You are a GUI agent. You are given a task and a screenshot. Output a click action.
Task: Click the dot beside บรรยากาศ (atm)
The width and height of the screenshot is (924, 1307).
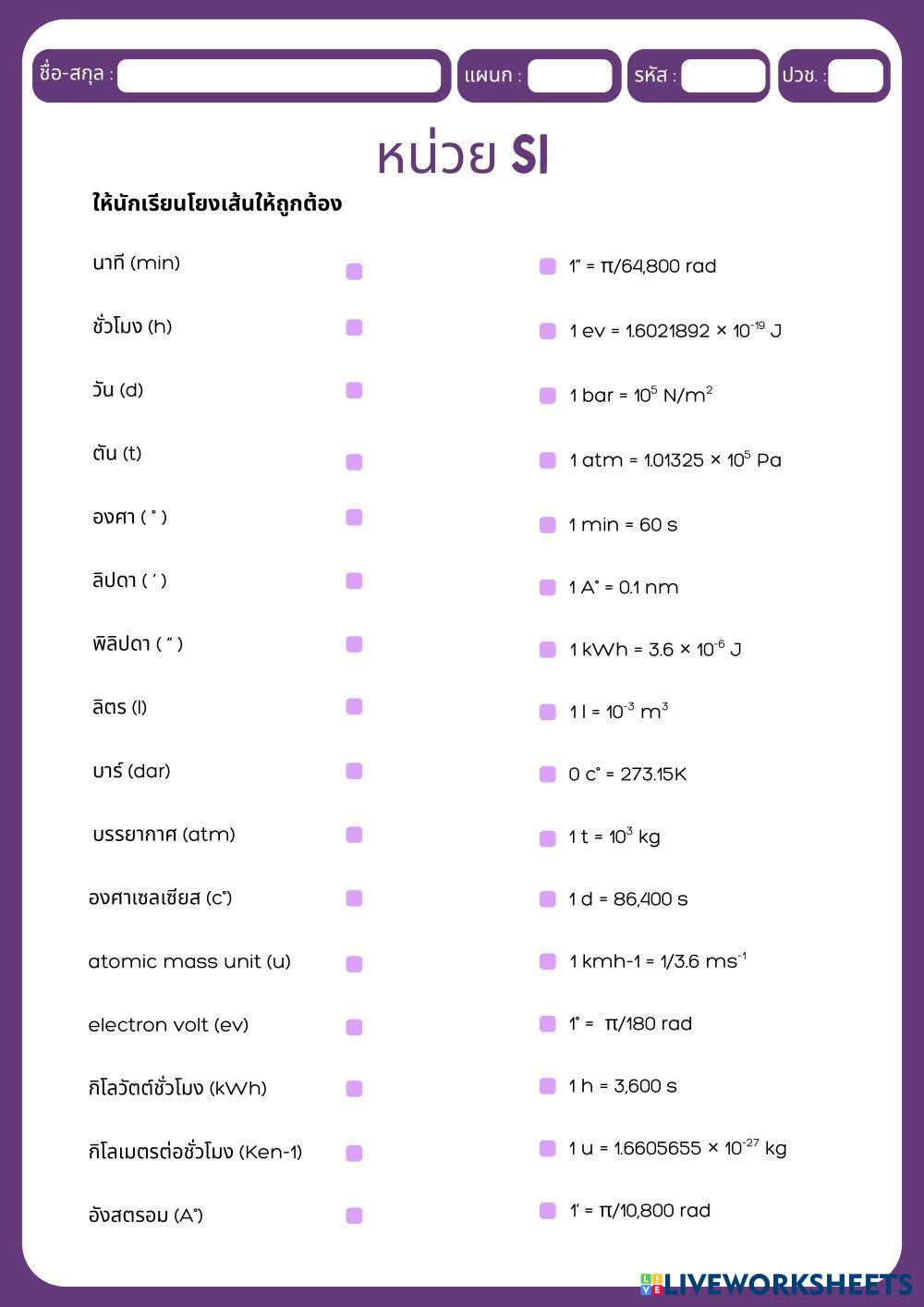point(354,835)
